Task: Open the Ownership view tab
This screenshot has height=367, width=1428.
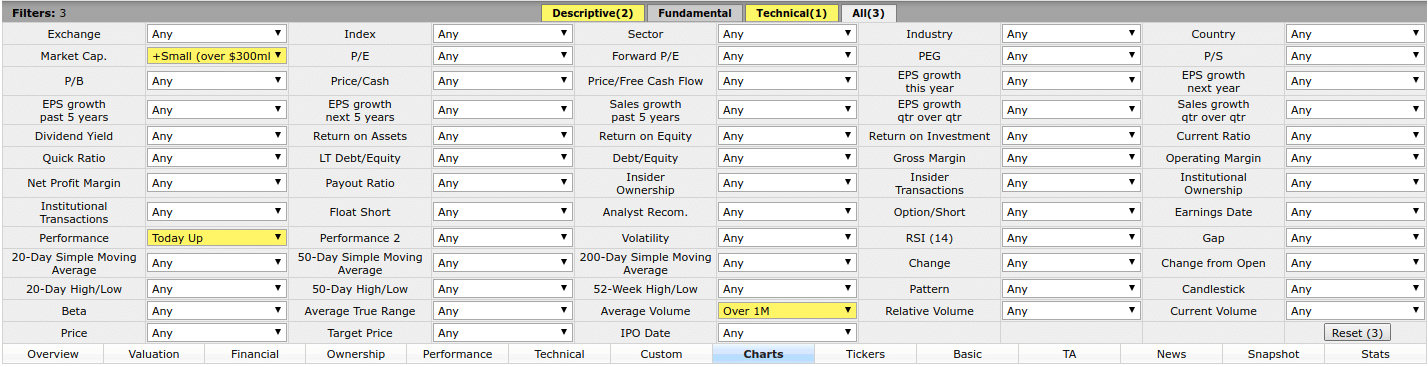Action: point(356,354)
